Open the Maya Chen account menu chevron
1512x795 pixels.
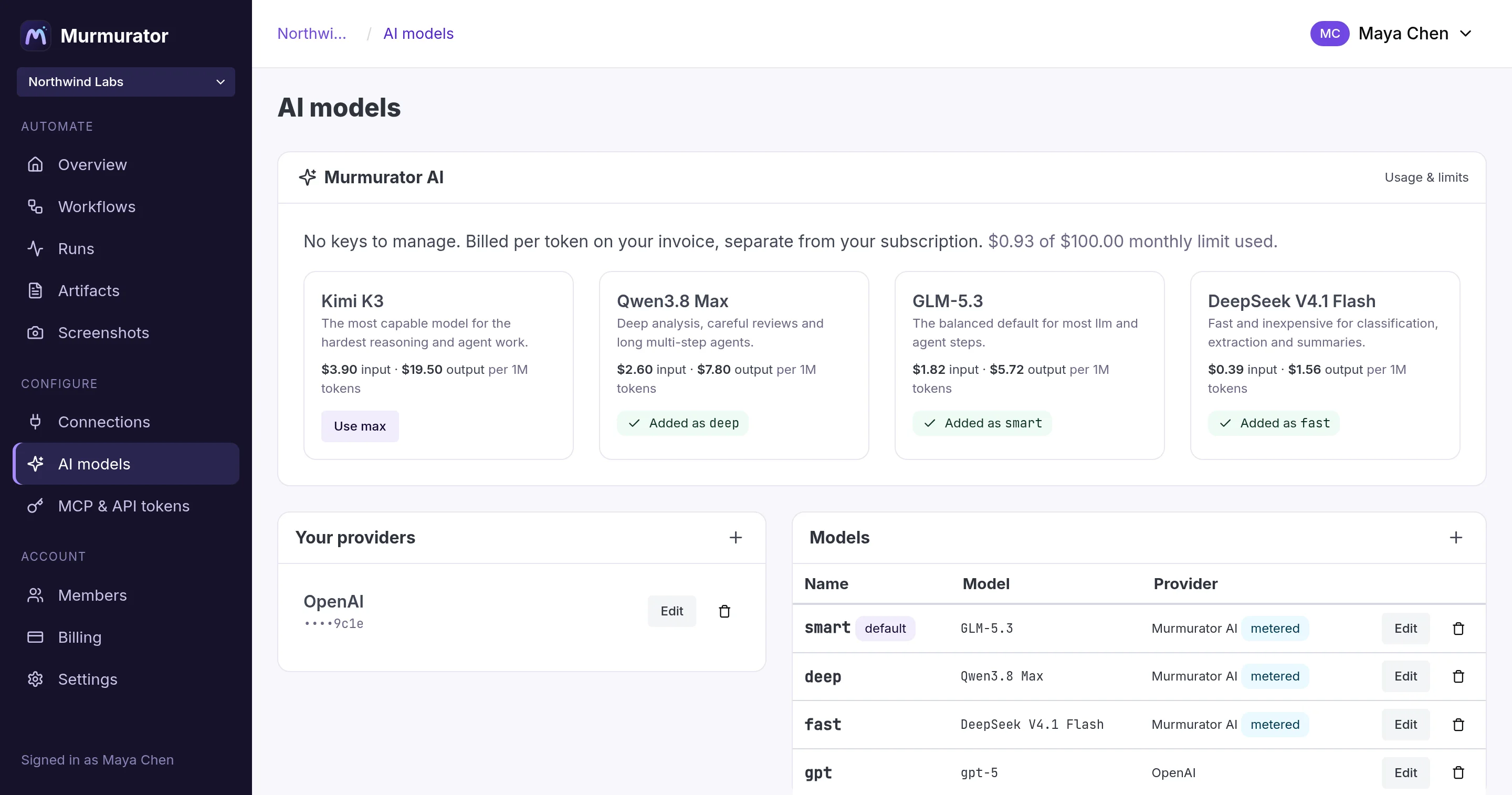pyautogui.click(x=1466, y=34)
